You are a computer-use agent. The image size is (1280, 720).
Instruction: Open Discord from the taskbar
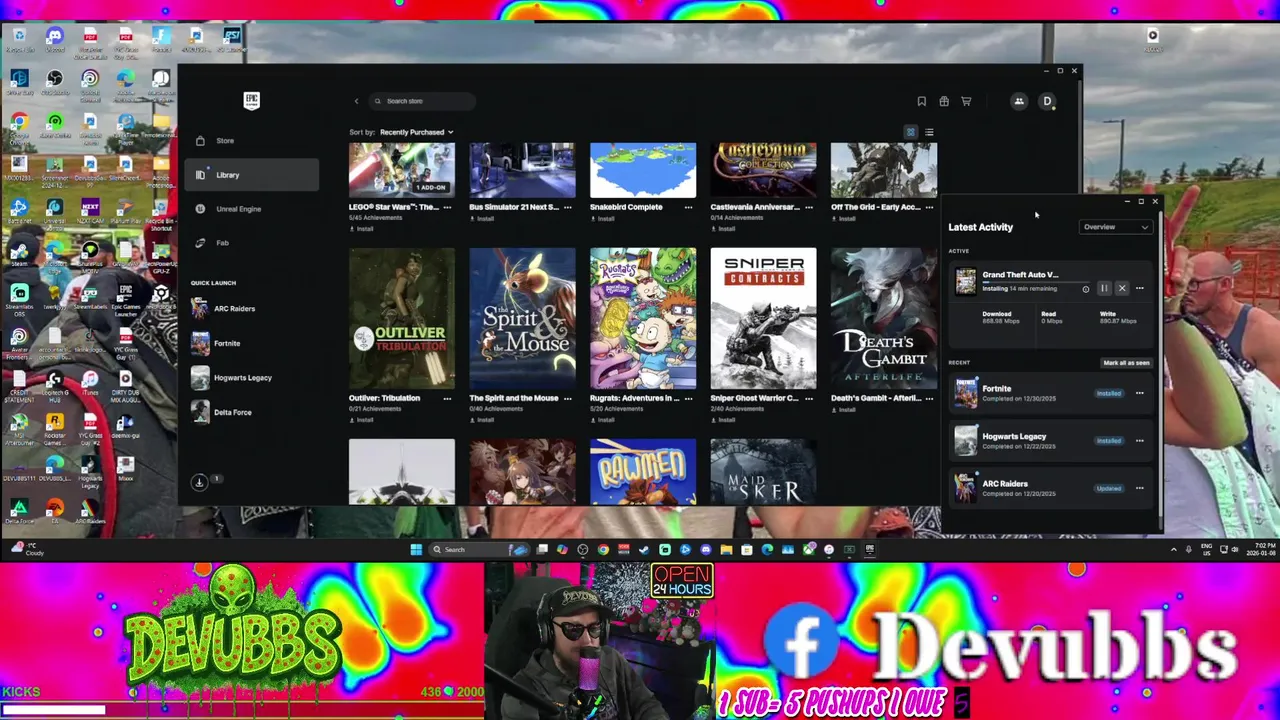coord(706,549)
